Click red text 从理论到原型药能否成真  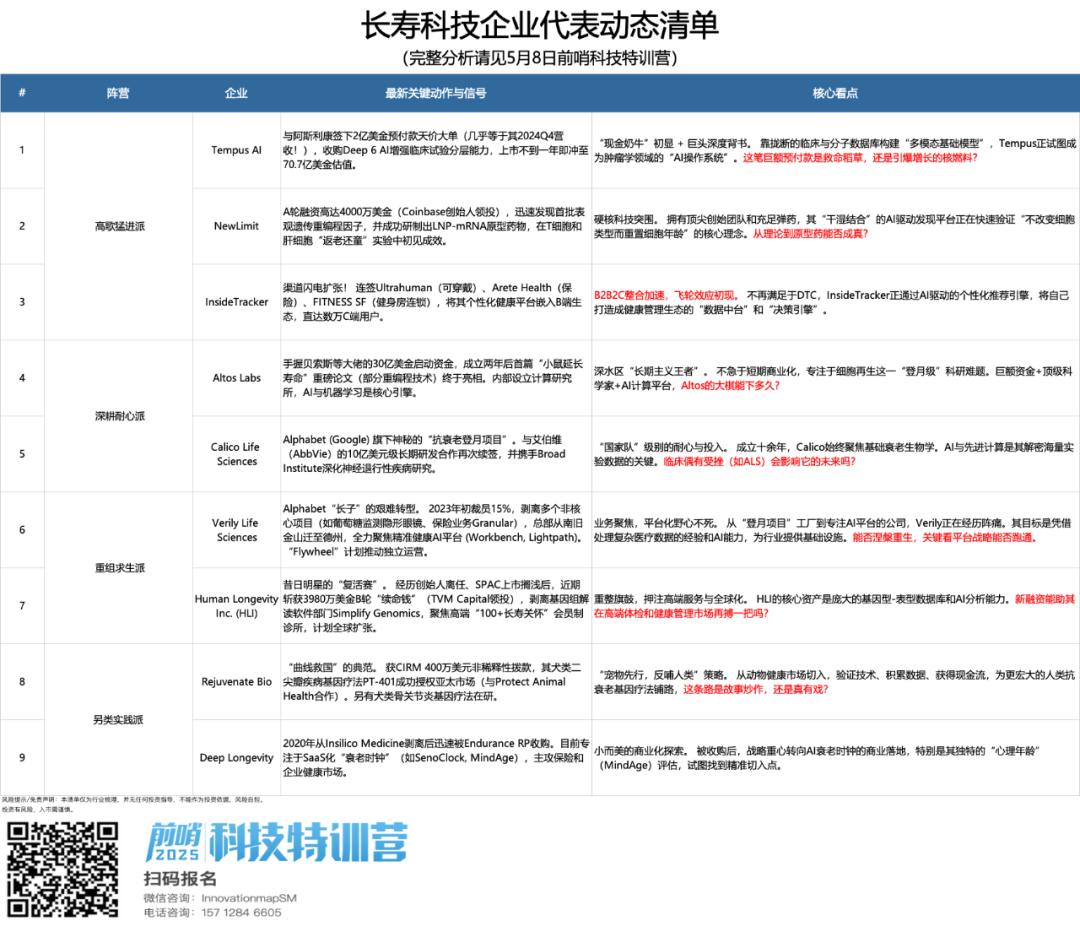pos(810,234)
